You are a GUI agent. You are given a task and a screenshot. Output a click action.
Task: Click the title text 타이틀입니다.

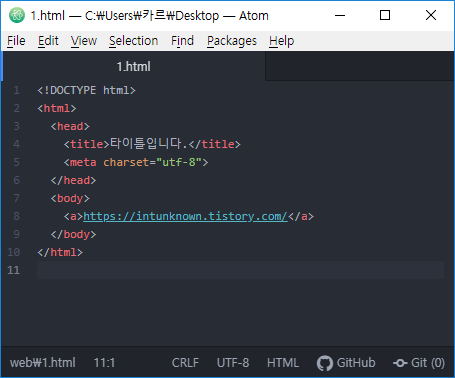(x=149, y=144)
